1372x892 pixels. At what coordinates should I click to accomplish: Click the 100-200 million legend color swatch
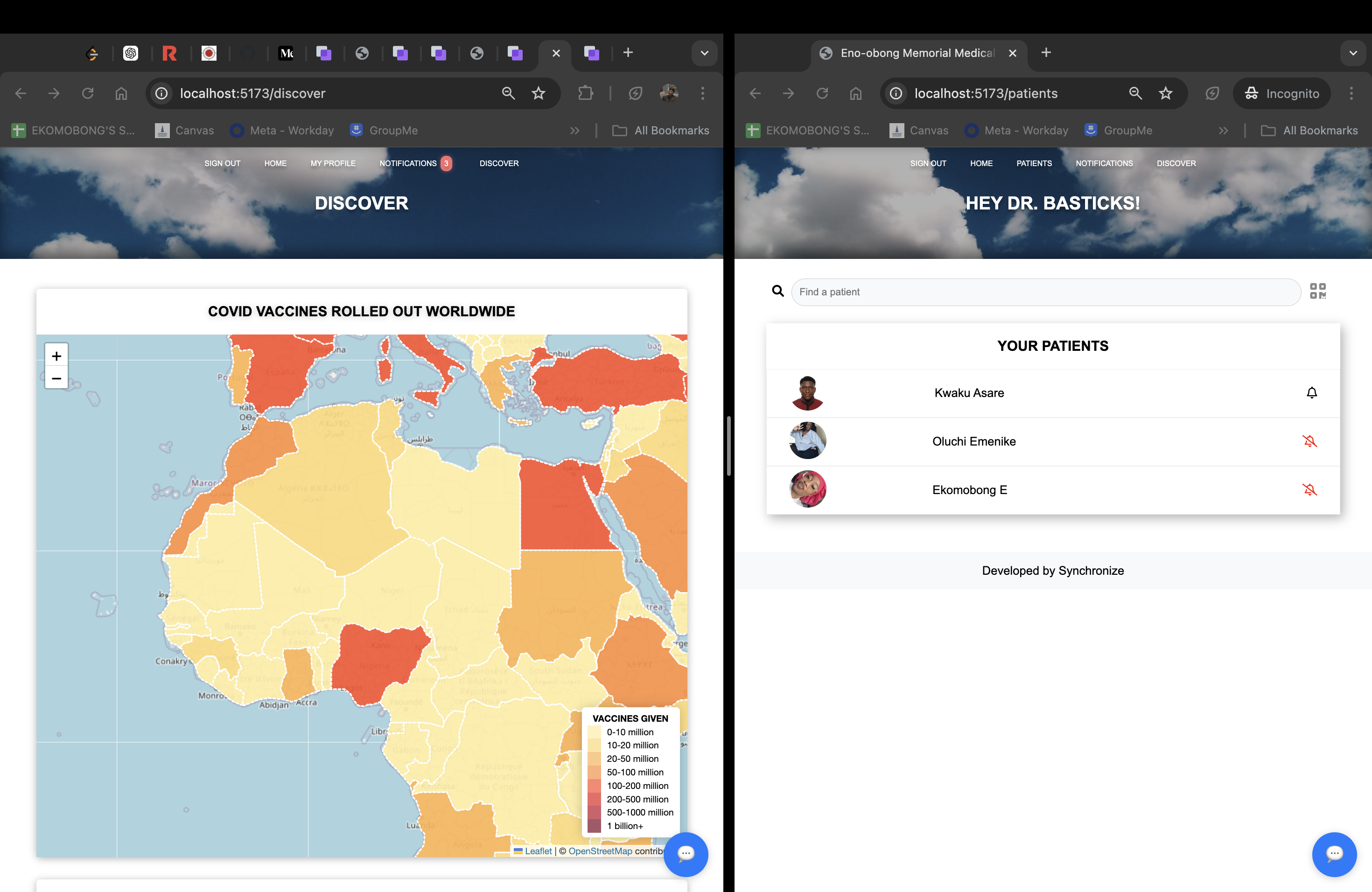click(595, 786)
